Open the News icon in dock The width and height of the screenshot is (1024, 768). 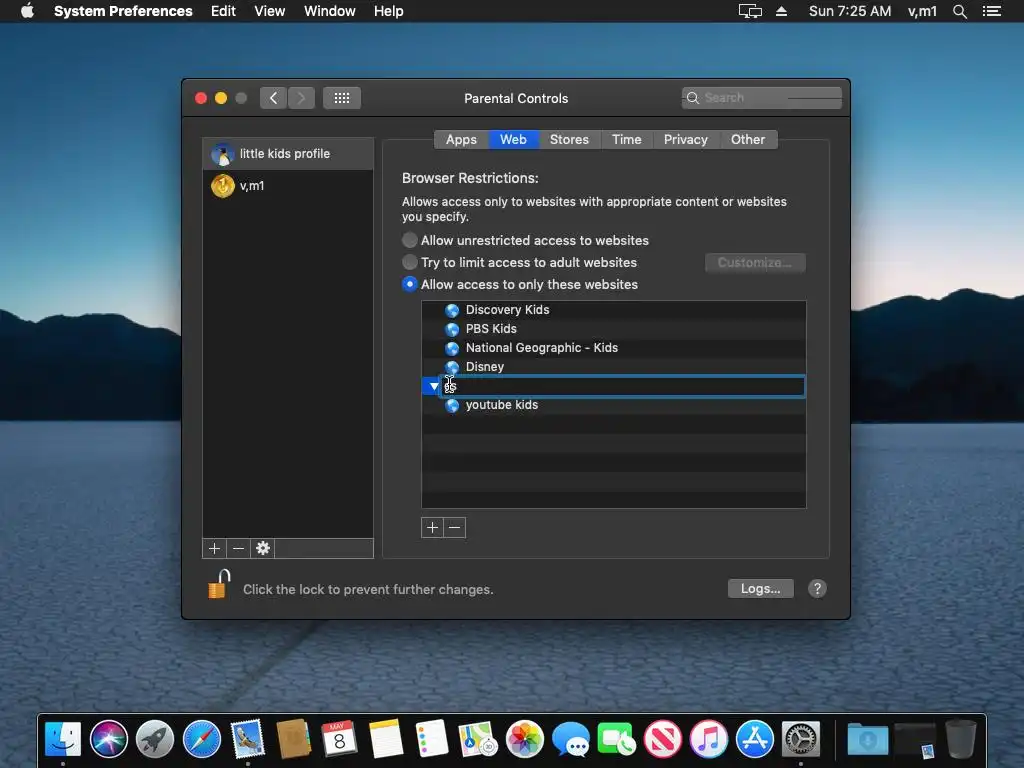pyautogui.click(x=663, y=739)
